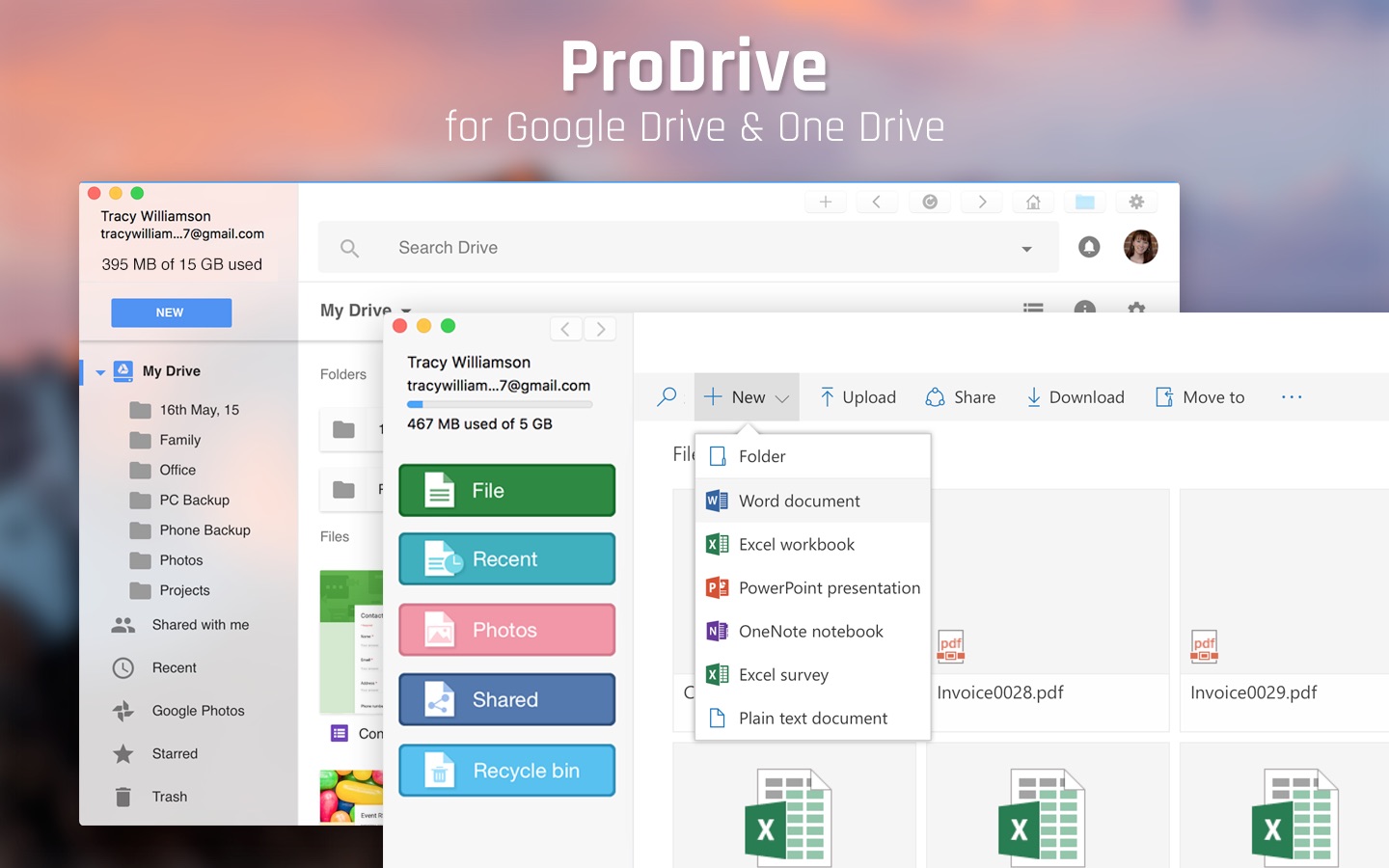This screenshot has width=1389, height=868.
Task: Open the green File section in OneDrive
Action: [x=507, y=490]
